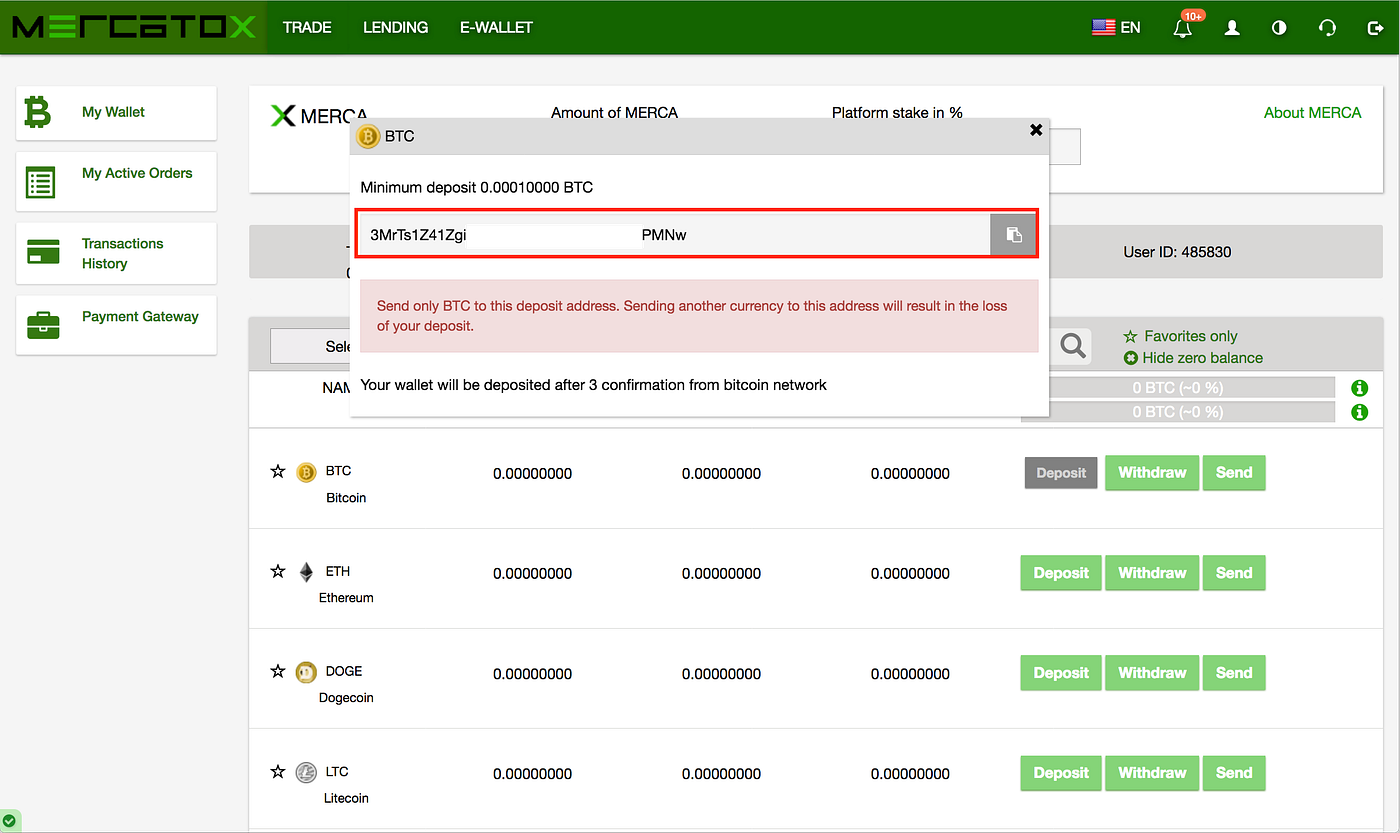Click the card icon beside Transactions History

(43, 251)
